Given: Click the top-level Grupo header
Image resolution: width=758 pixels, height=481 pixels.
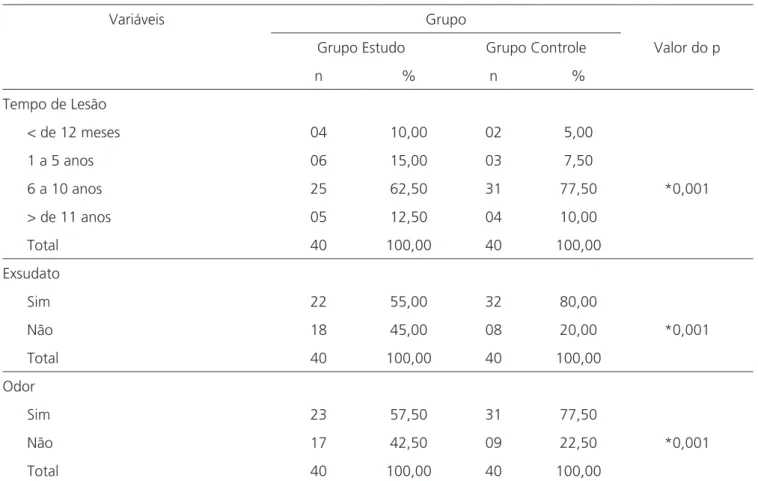Looking at the screenshot, I should click(x=446, y=20).
